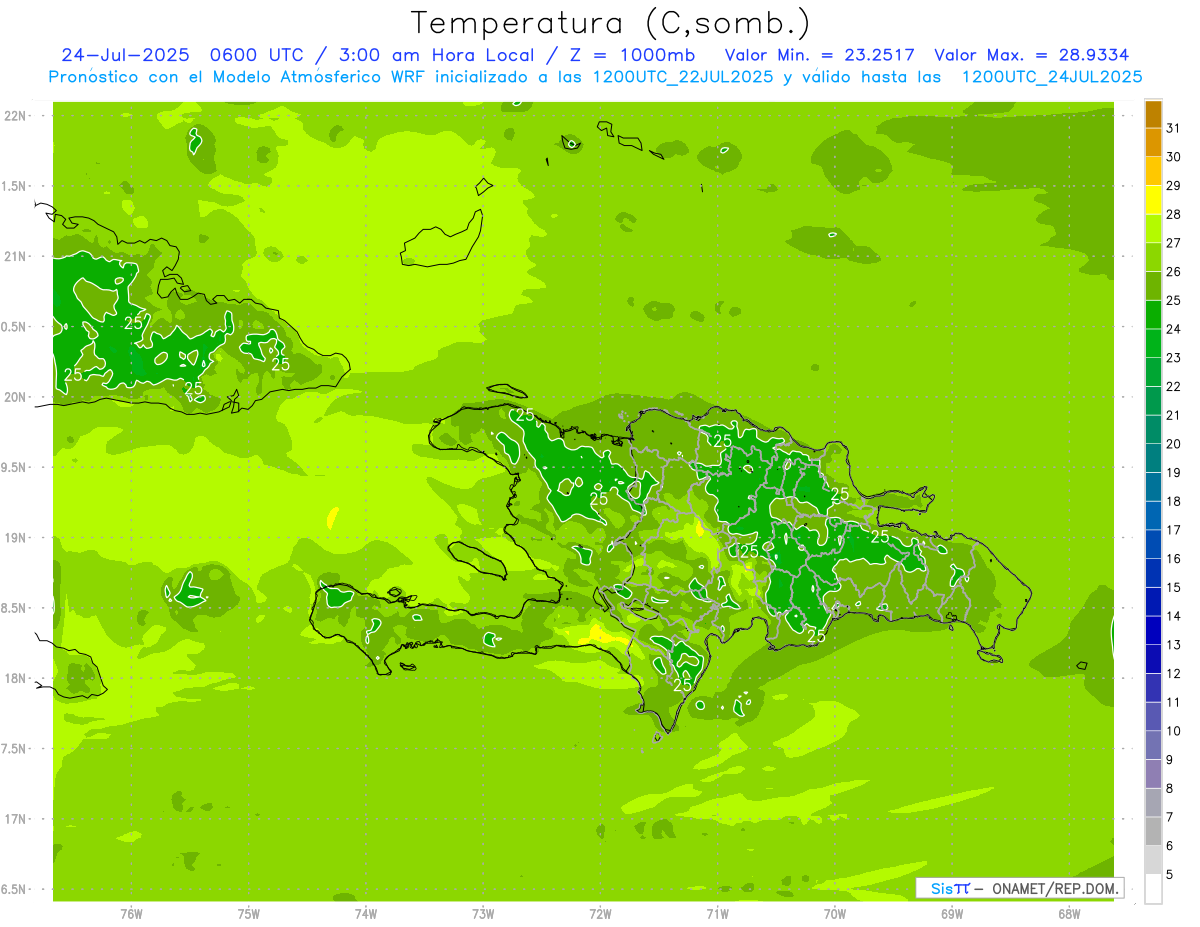Click longitude axis label "69W"
1200x927 pixels.
pyautogui.click(x=952, y=914)
